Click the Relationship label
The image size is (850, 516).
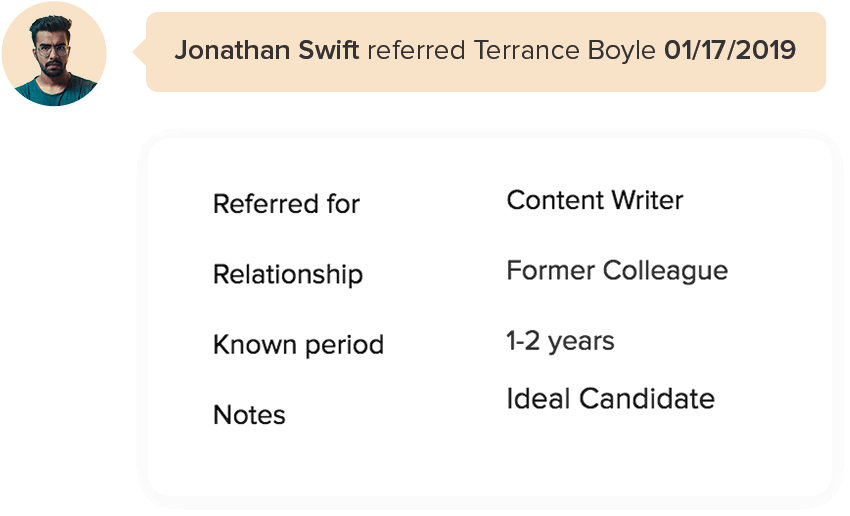(x=288, y=275)
